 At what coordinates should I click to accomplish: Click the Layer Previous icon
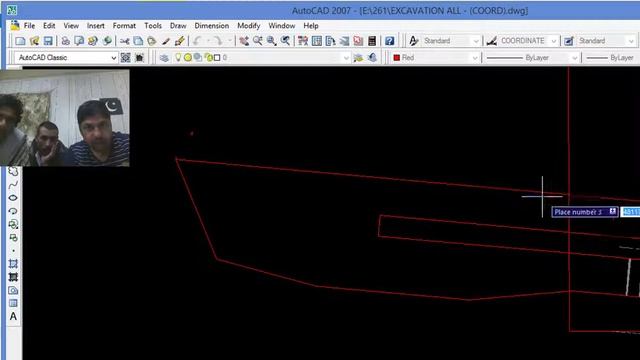(x=372, y=58)
